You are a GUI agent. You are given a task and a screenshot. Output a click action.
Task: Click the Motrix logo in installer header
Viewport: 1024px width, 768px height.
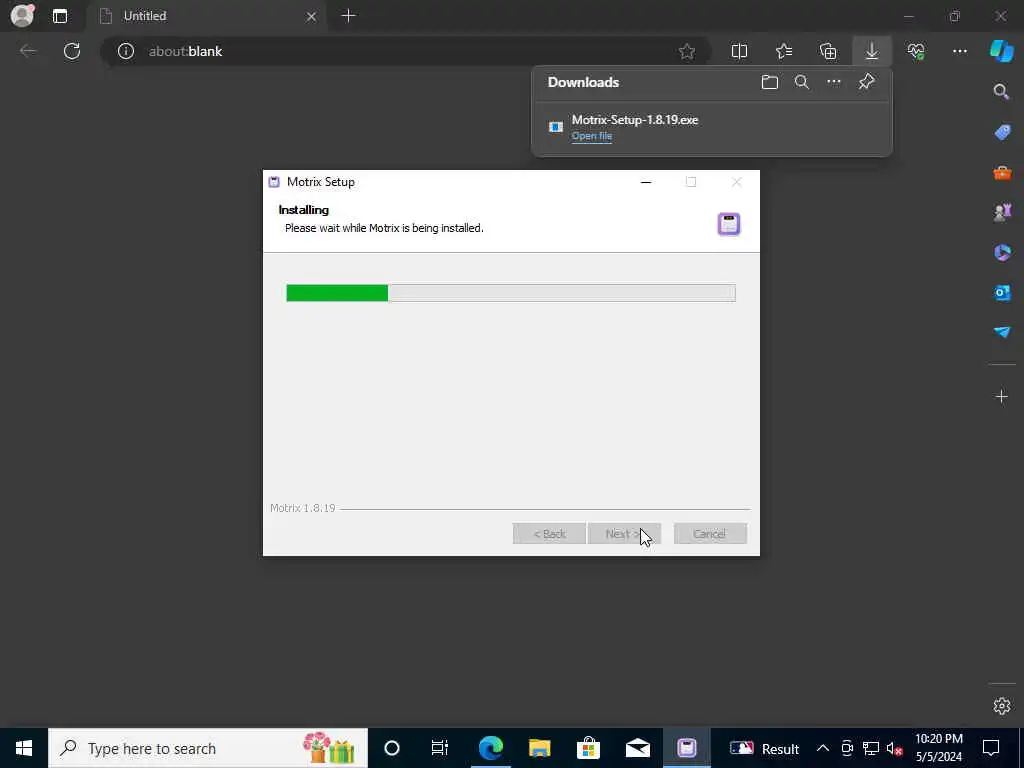[729, 224]
